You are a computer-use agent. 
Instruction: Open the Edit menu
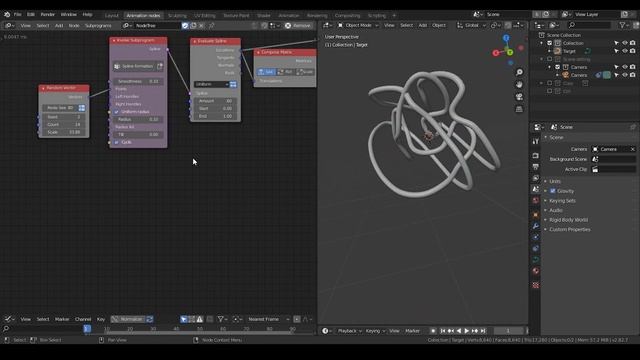31,14
